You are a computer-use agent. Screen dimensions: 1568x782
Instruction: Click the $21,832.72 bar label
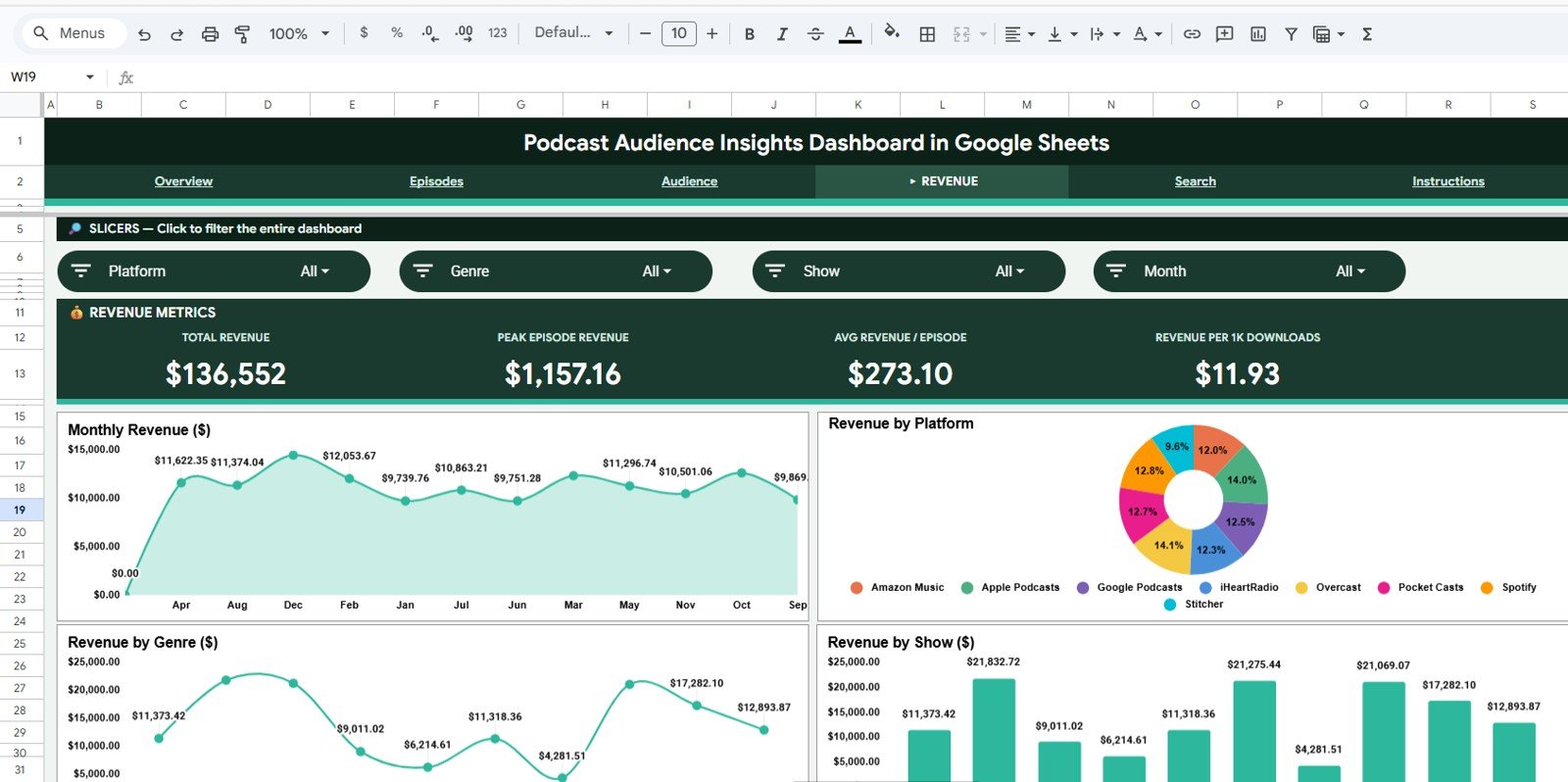pos(993,662)
